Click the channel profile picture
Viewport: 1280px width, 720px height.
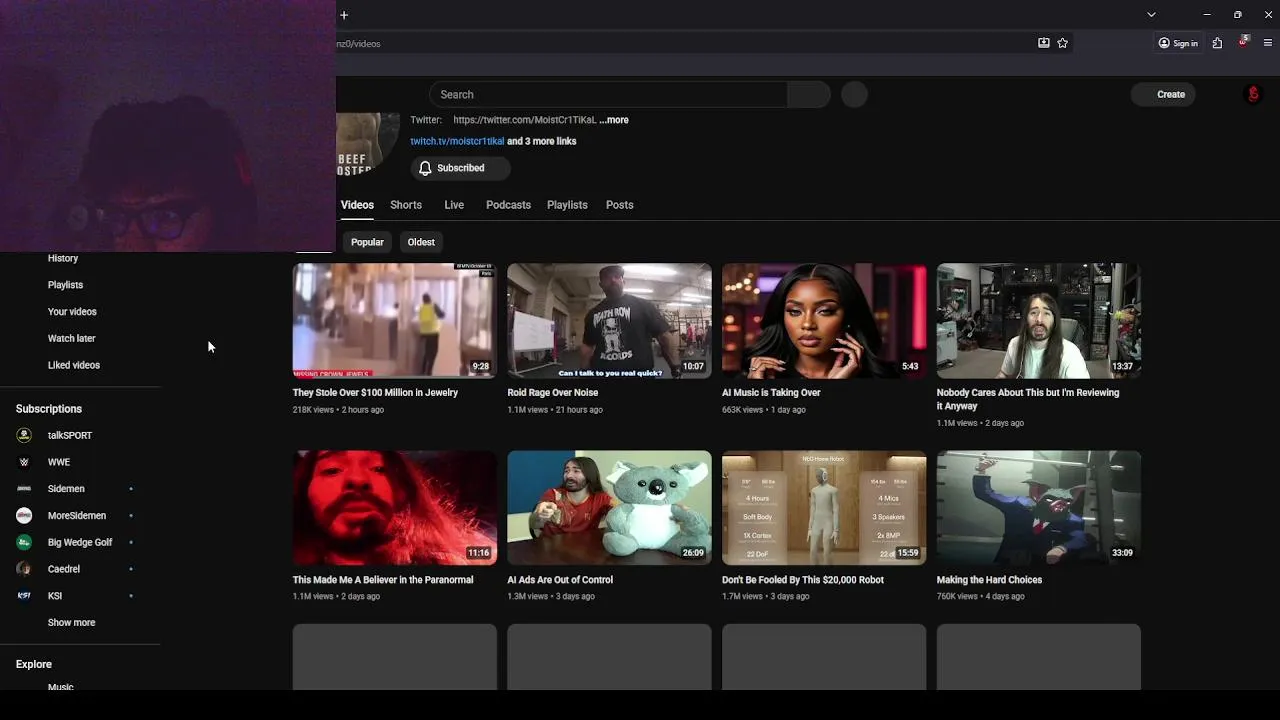point(367,144)
